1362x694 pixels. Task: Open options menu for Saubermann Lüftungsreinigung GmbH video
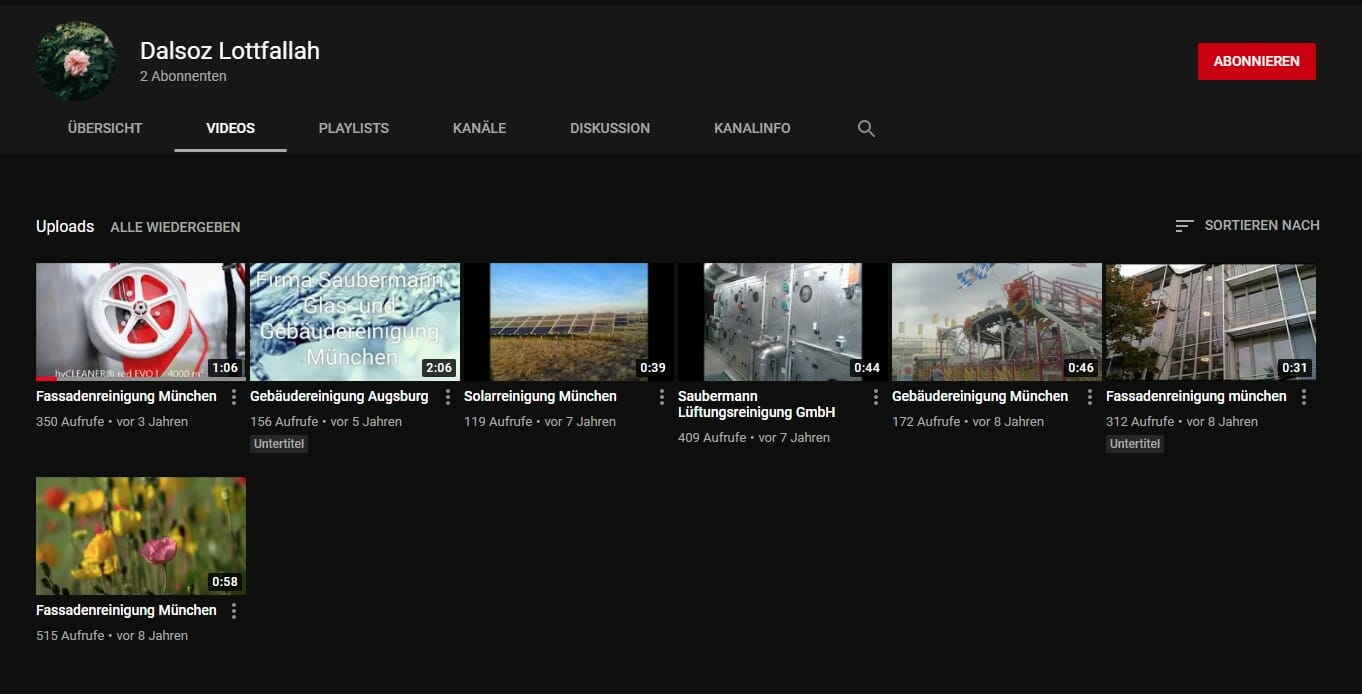tap(876, 397)
